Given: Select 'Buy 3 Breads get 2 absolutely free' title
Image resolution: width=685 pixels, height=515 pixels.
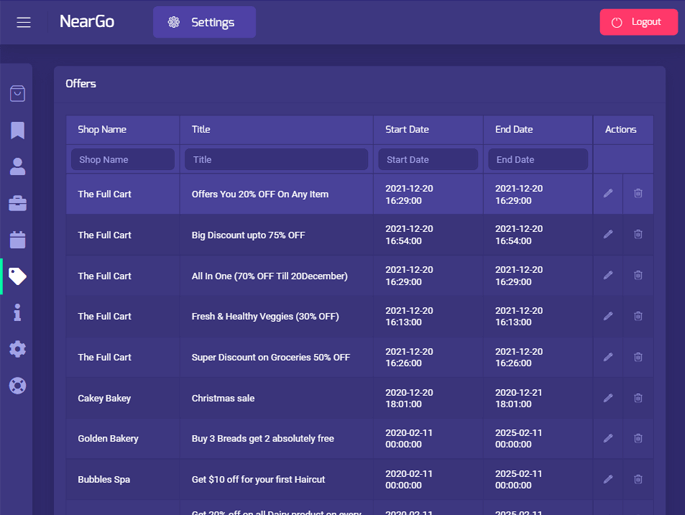Looking at the screenshot, I should (x=263, y=439).
